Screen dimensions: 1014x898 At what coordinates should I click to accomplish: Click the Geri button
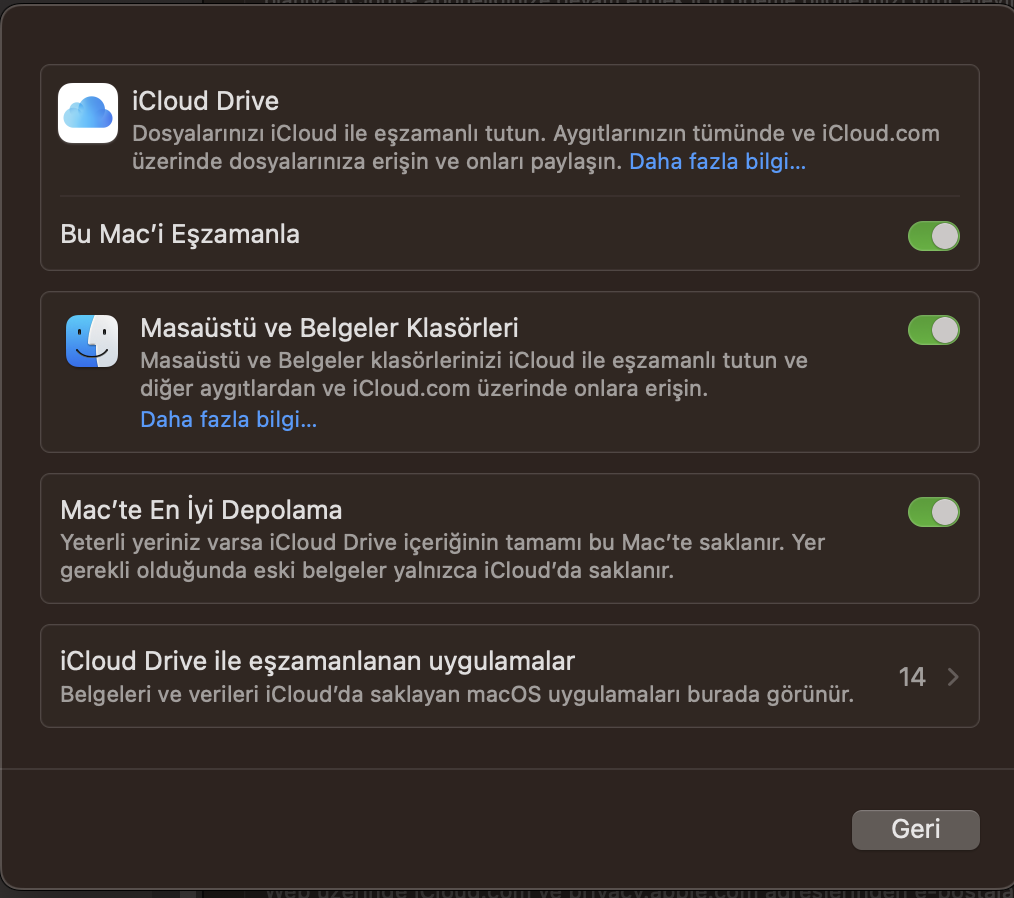pos(915,829)
